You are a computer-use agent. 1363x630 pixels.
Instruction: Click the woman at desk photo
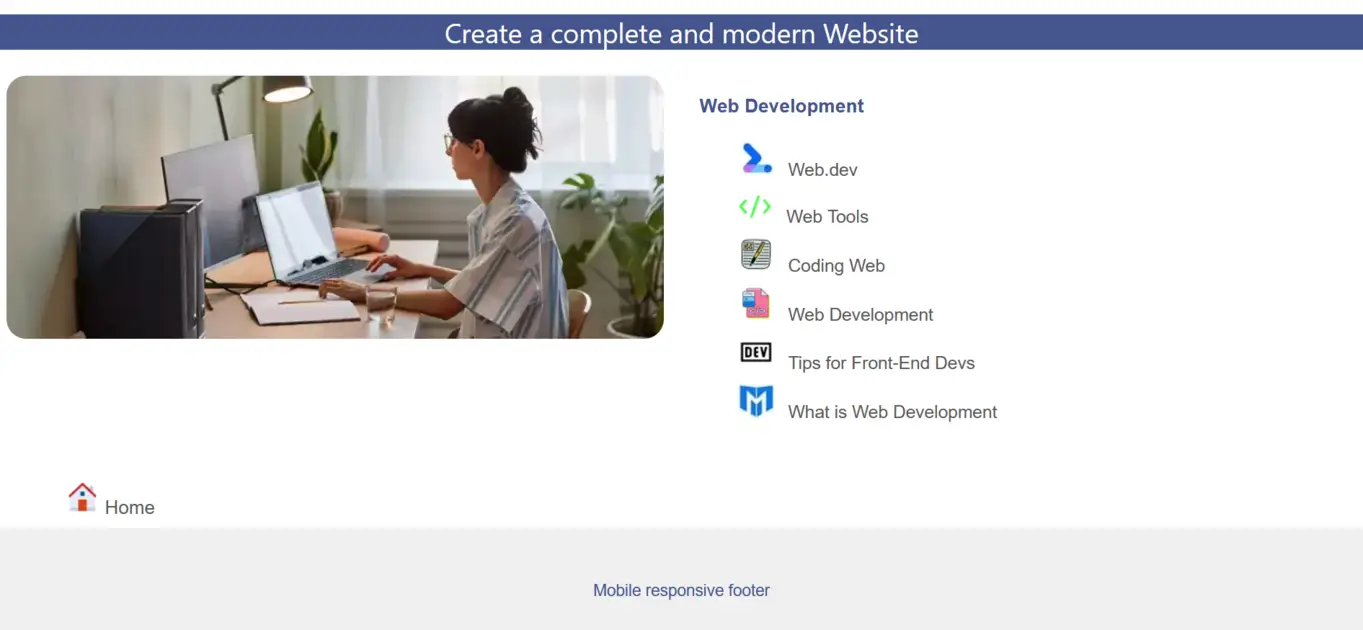[335, 207]
